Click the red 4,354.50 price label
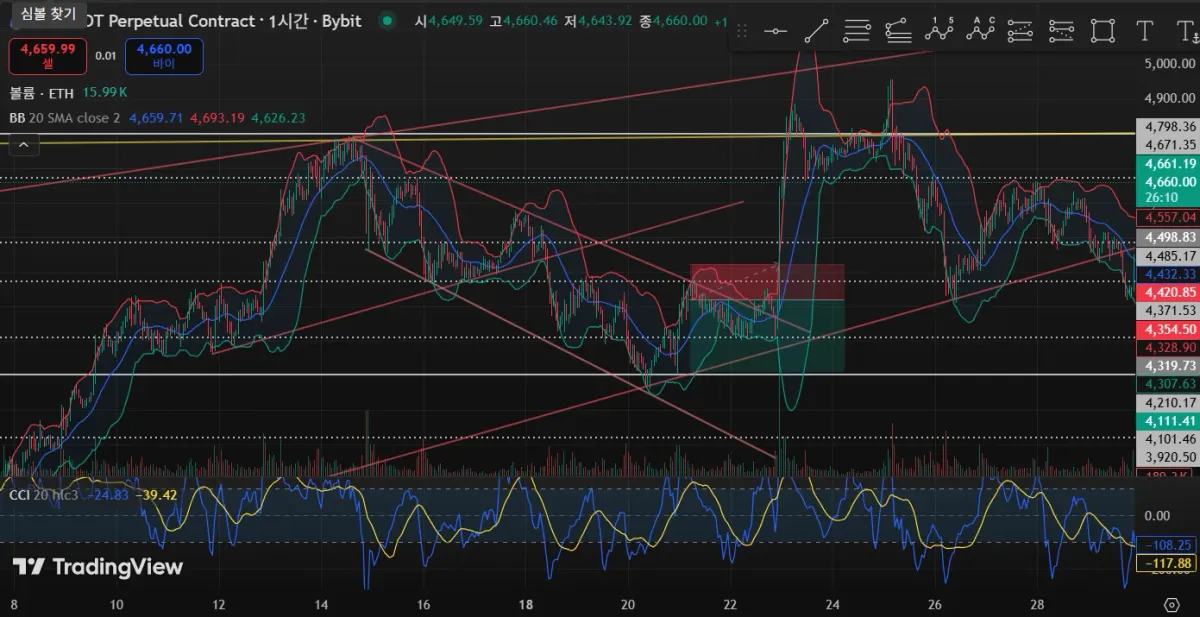 click(1169, 329)
